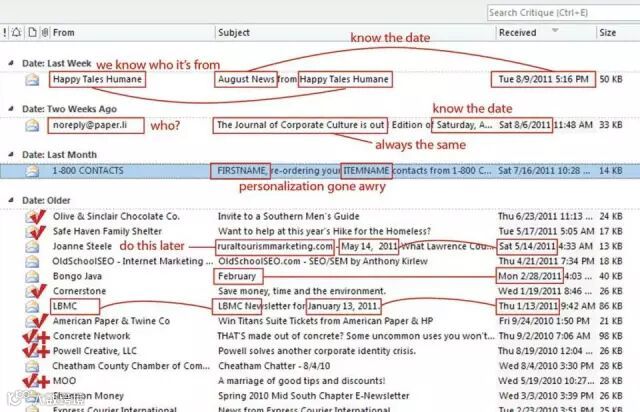The height and width of the screenshot is (412, 640).
Task: Click envelope icon of LBMC email
Action: pyautogui.click(x=32, y=306)
